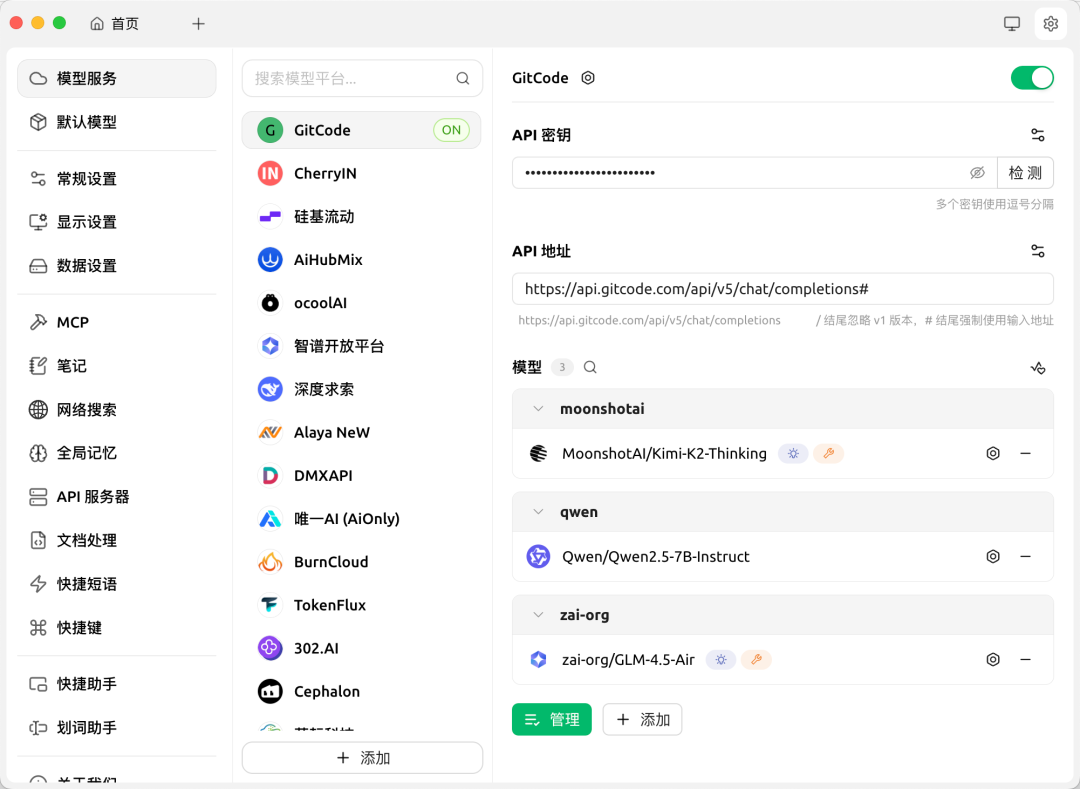This screenshot has height=789, width=1080.
Task: Open the MCP settings section
Action: [116, 322]
